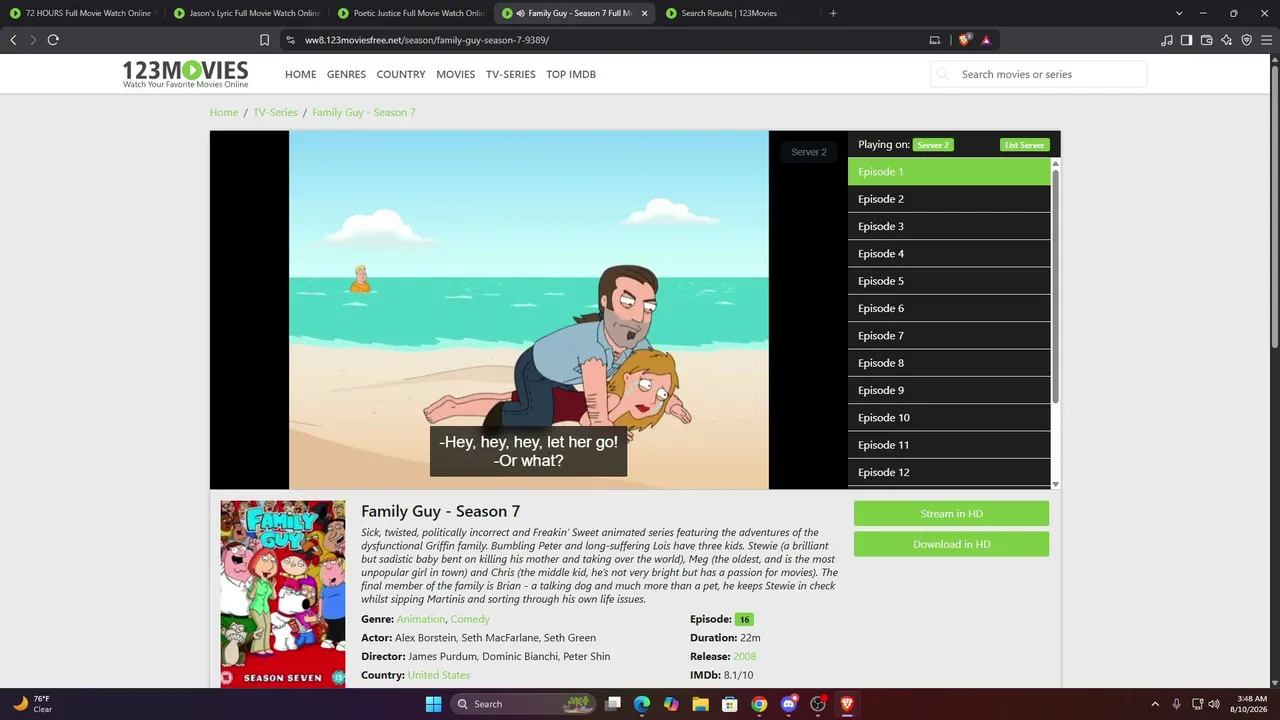Open the HOME menu item
Screen dimensions: 1280x720
pos(300,74)
